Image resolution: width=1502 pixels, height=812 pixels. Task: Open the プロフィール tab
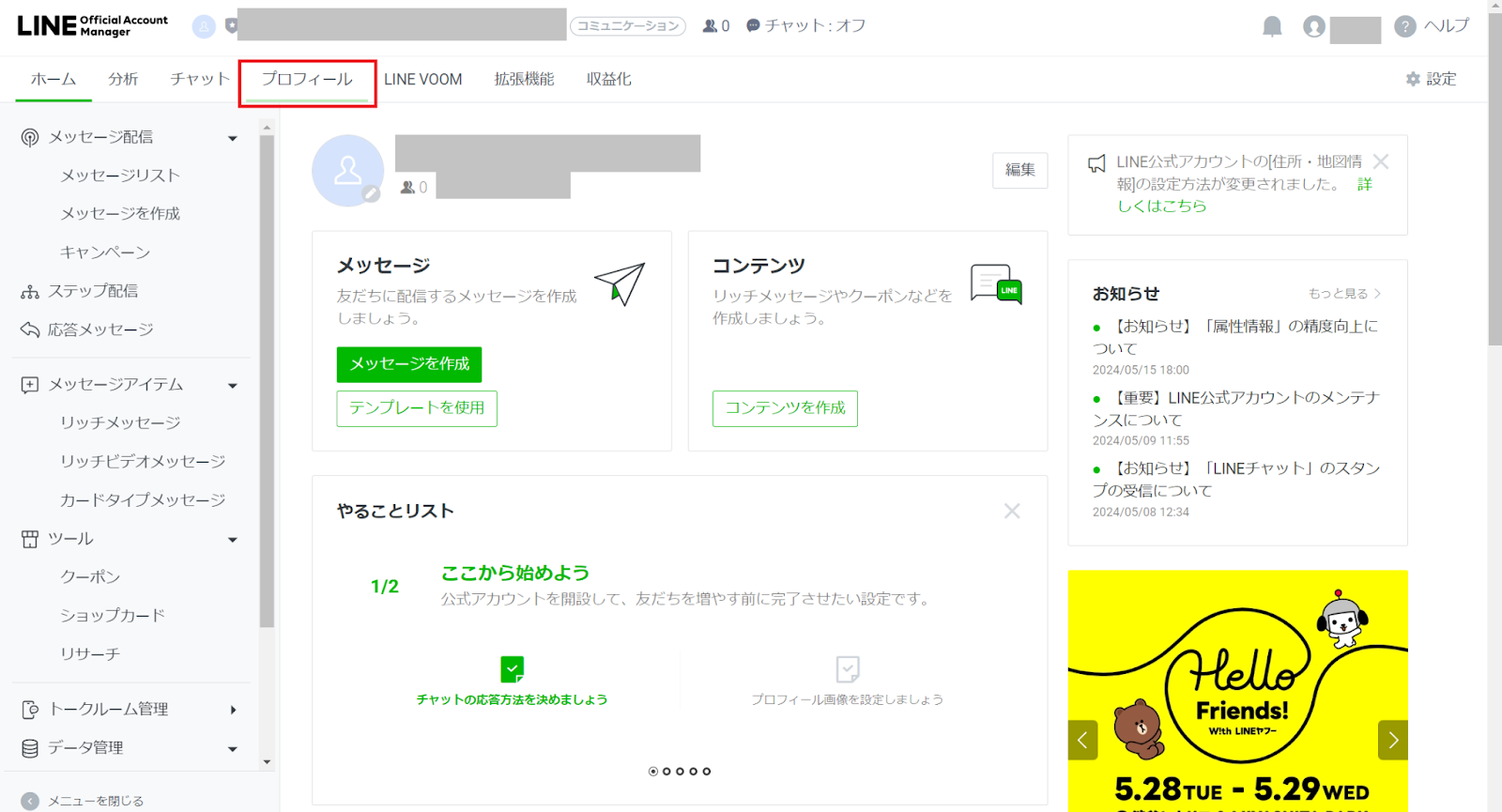tap(307, 79)
